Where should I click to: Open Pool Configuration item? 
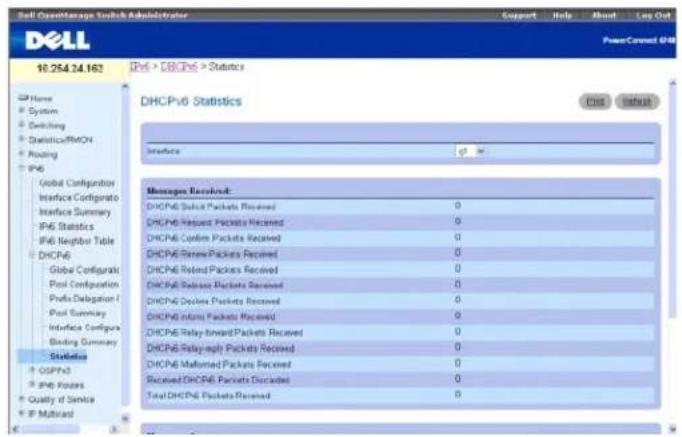(x=84, y=284)
